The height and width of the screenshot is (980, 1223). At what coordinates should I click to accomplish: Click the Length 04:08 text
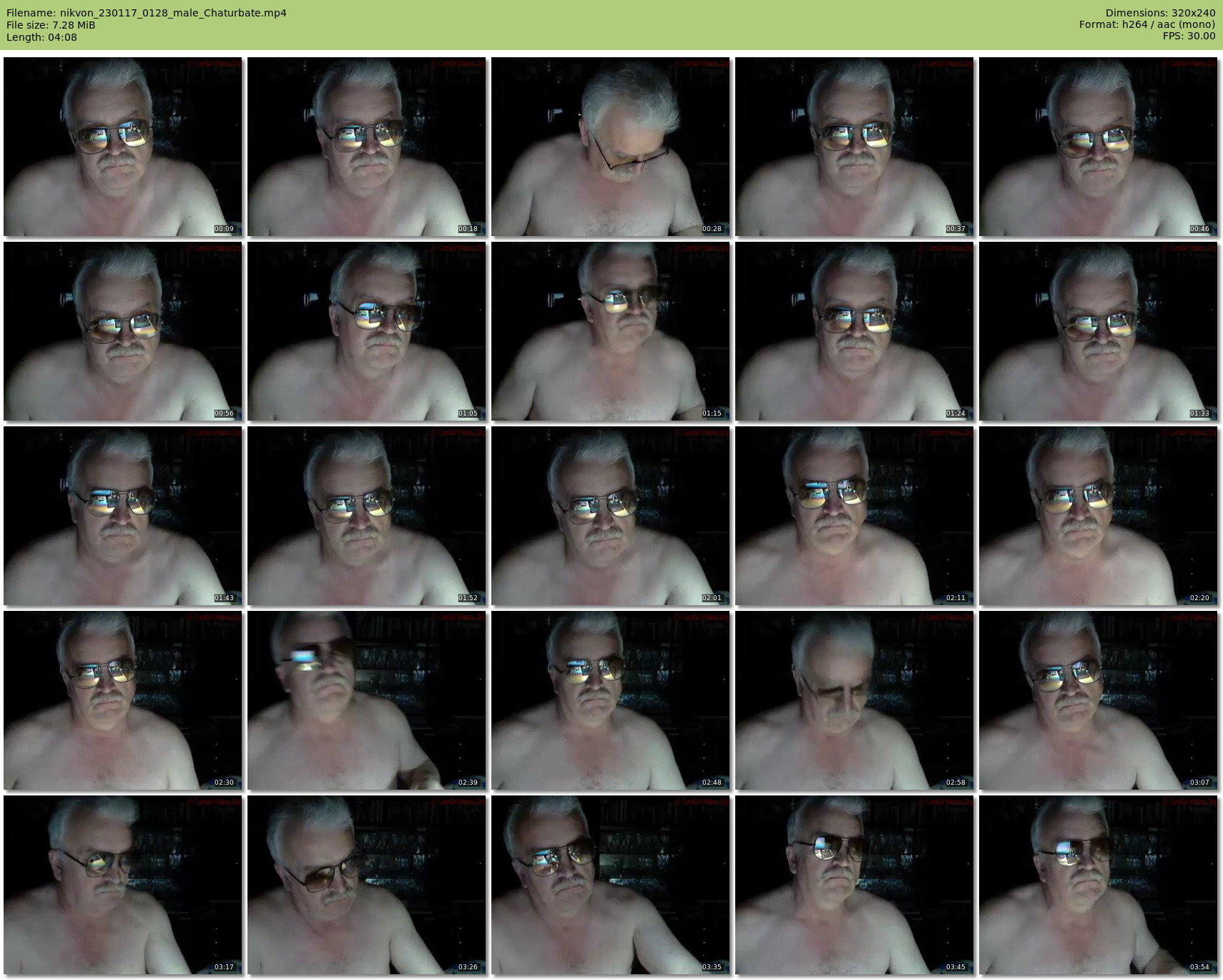41,37
